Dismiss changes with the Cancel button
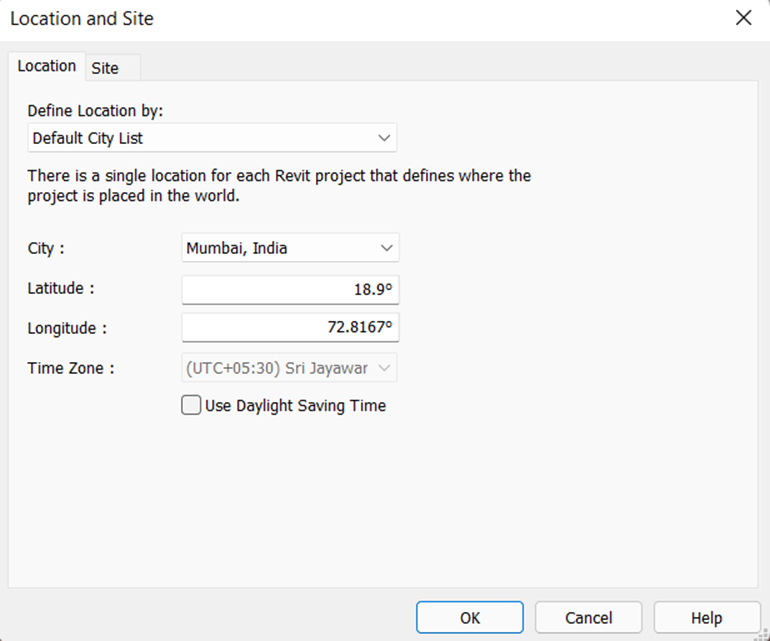 coord(588,617)
